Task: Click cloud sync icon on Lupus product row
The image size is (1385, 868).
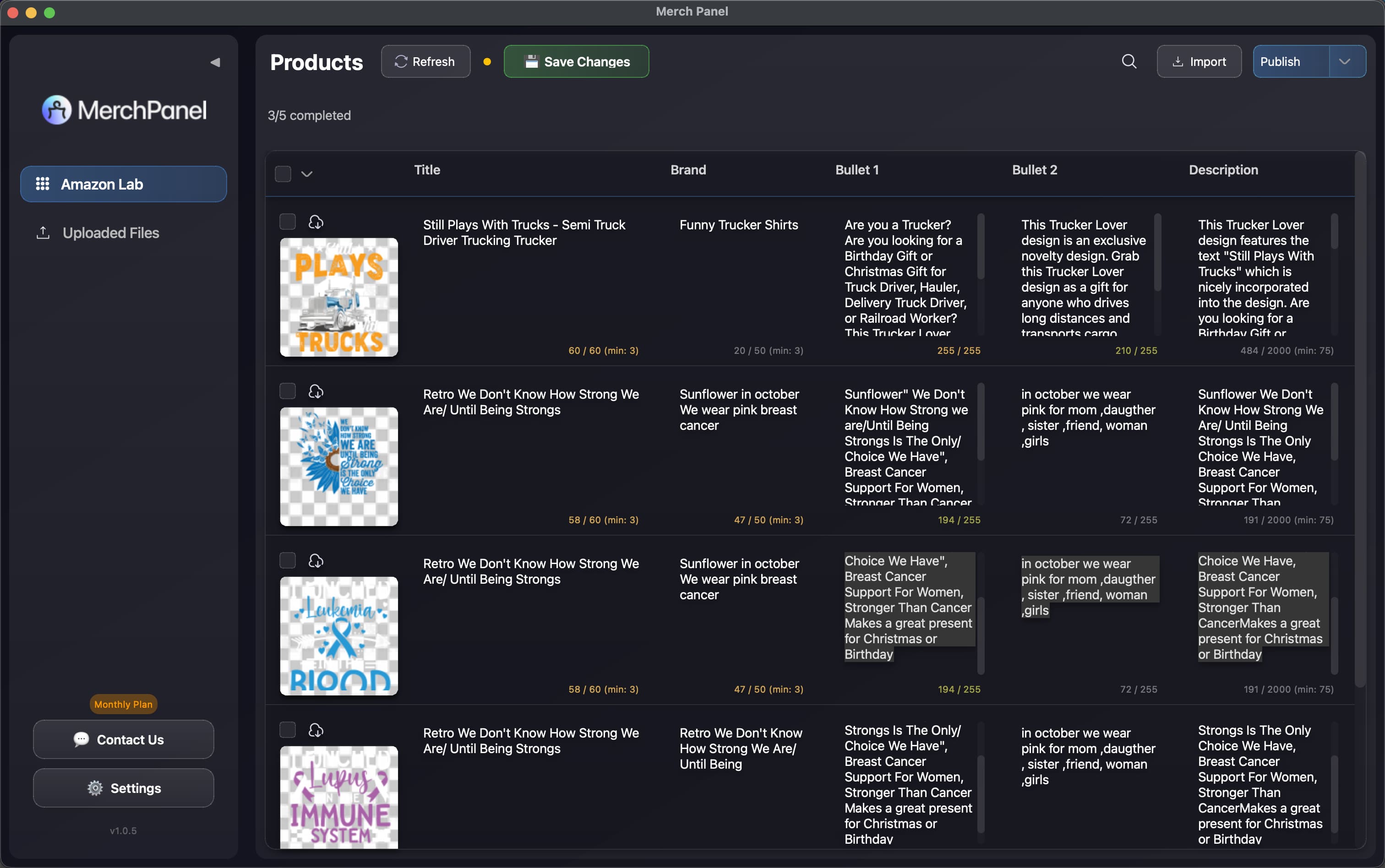Action: [x=316, y=730]
